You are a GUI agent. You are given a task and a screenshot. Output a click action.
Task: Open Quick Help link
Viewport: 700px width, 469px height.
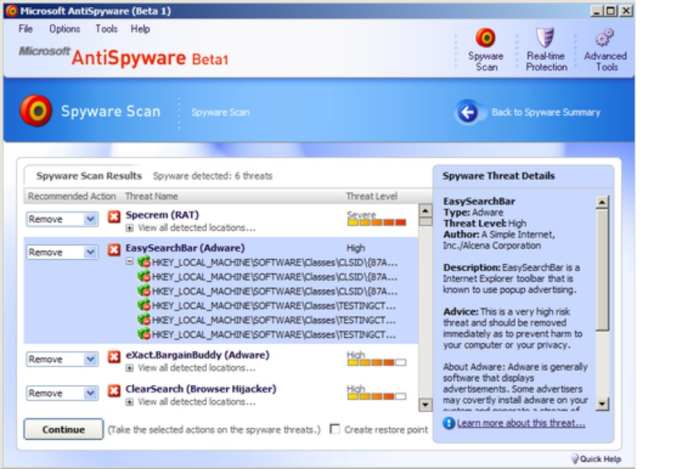coord(600,459)
